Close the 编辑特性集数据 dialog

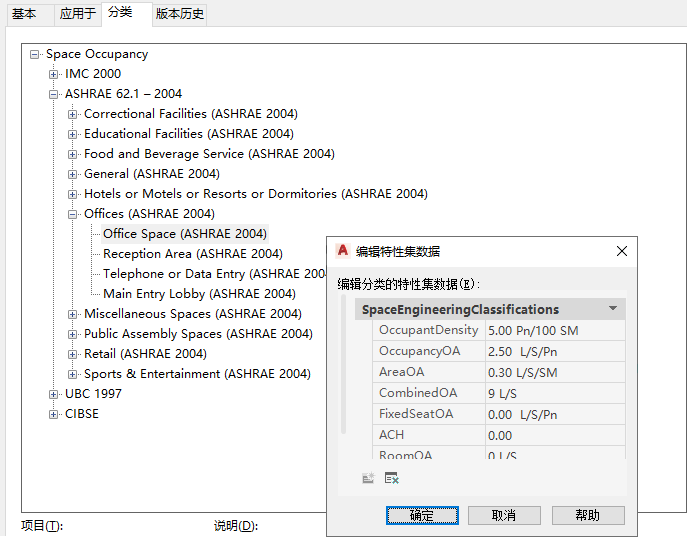[x=622, y=251]
